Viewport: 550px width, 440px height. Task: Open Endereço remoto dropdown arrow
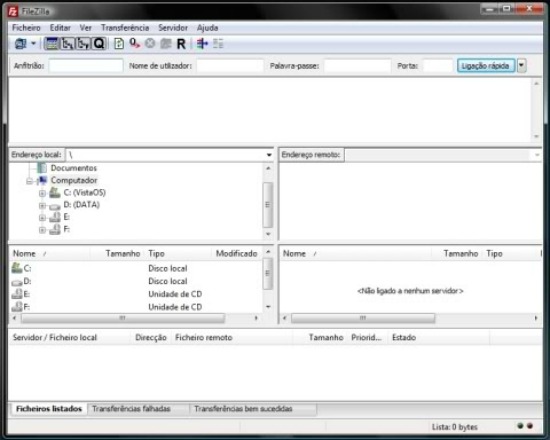537,155
